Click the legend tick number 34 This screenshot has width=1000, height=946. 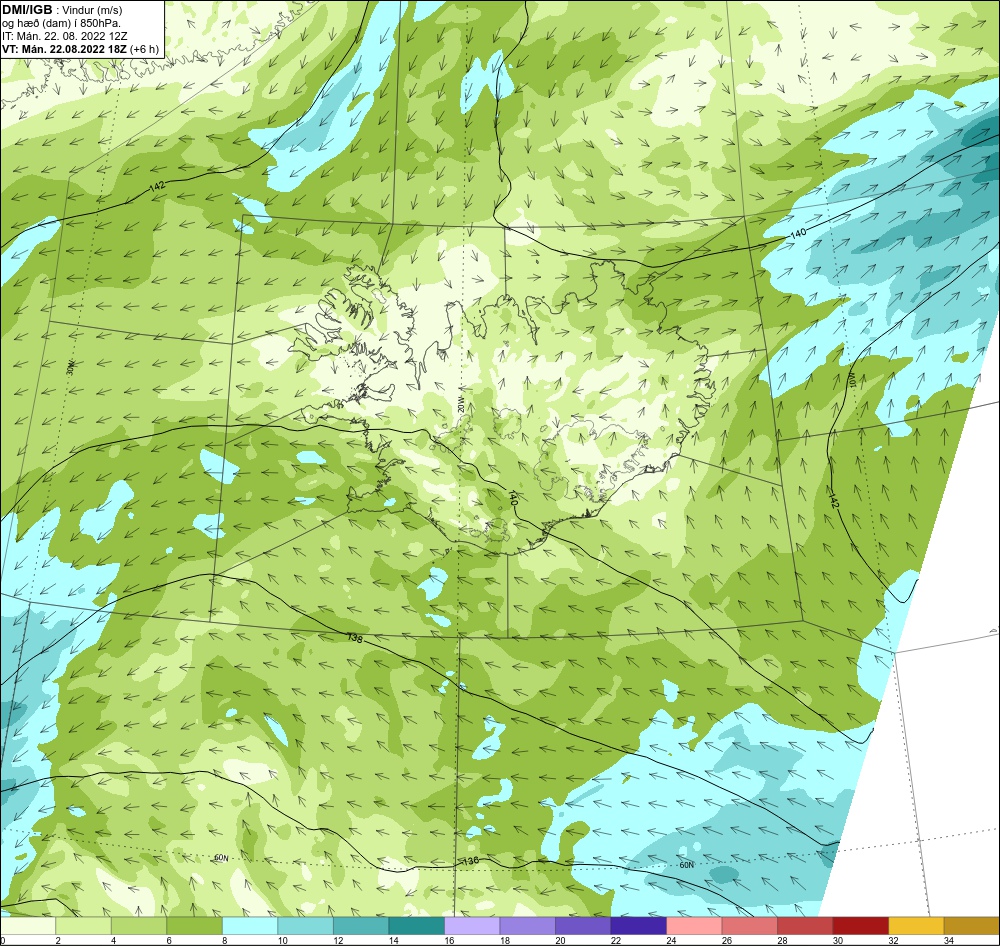coord(948,940)
